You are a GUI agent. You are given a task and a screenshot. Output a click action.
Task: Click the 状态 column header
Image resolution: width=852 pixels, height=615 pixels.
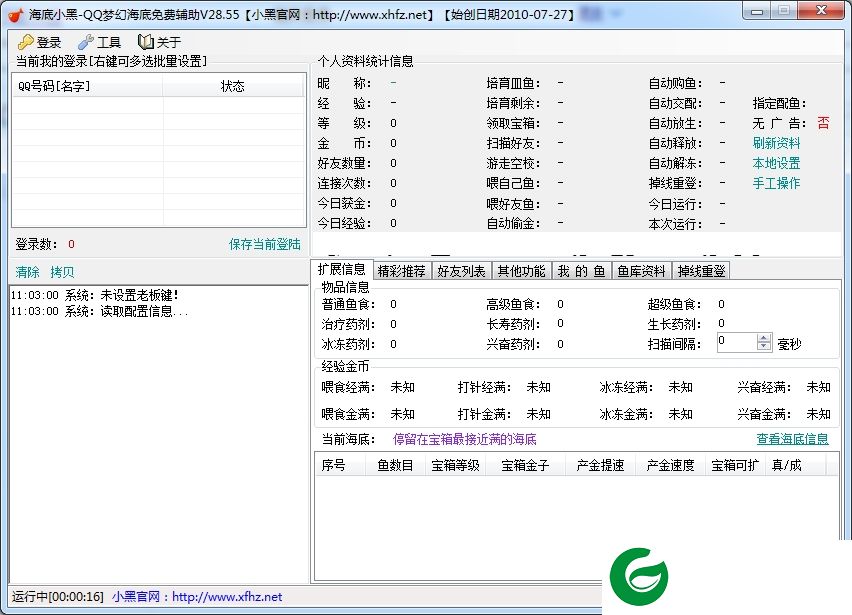click(233, 86)
